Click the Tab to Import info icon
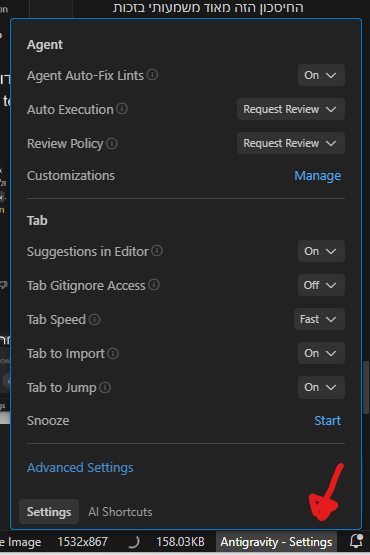The height and width of the screenshot is (555, 370). point(113,353)
